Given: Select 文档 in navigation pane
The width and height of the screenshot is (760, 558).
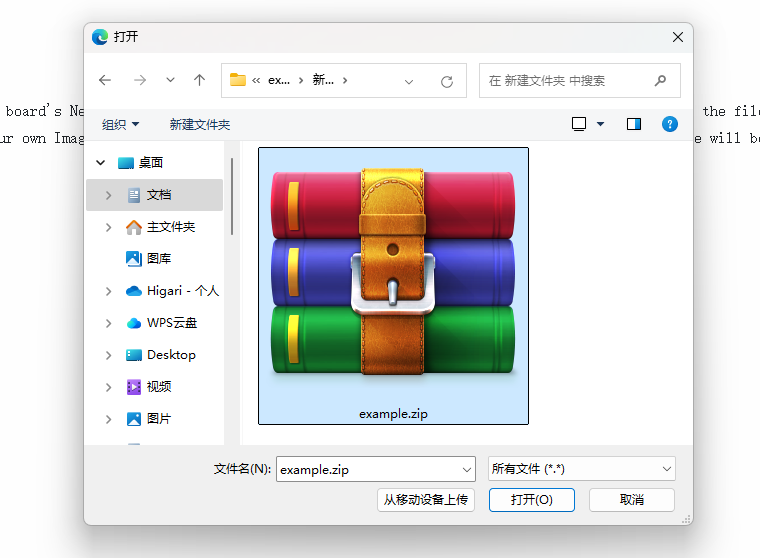Looking at the screenshot, I should click(x=154, y=195).
